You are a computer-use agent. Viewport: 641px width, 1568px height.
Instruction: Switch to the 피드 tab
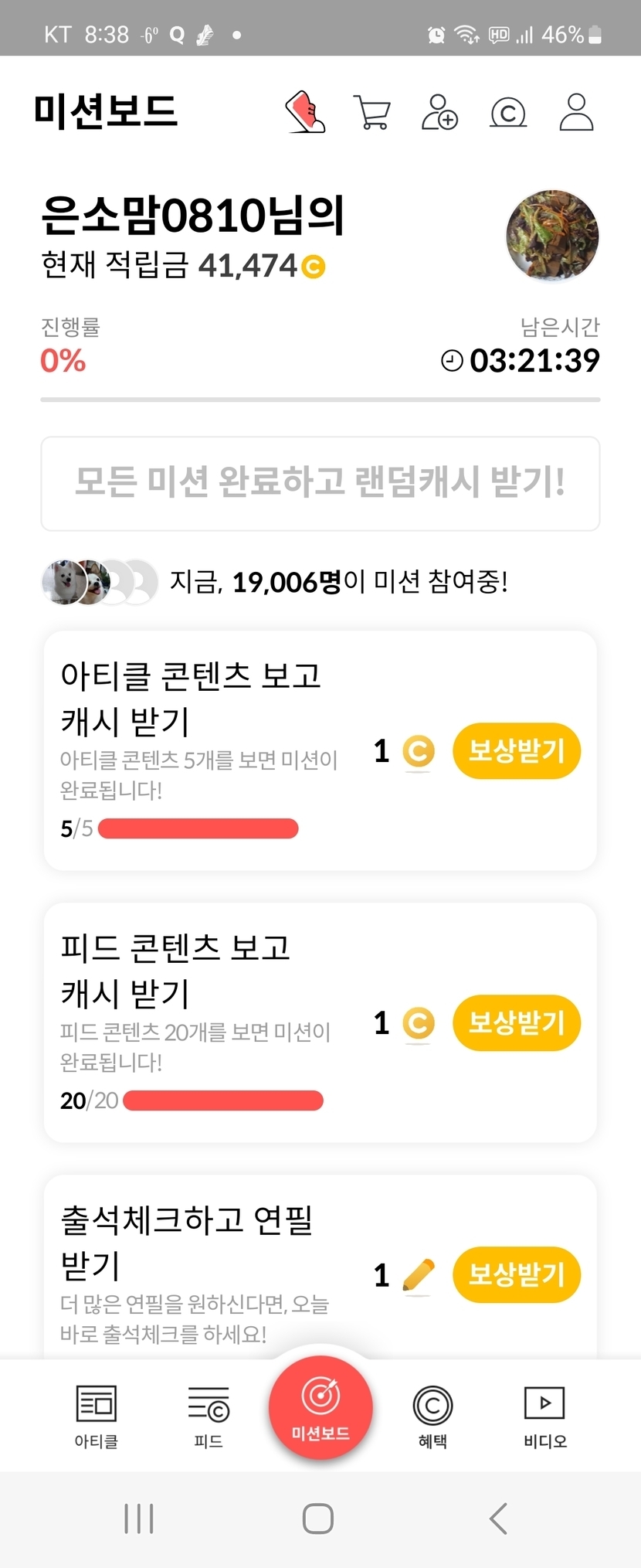click(209, 1416)
